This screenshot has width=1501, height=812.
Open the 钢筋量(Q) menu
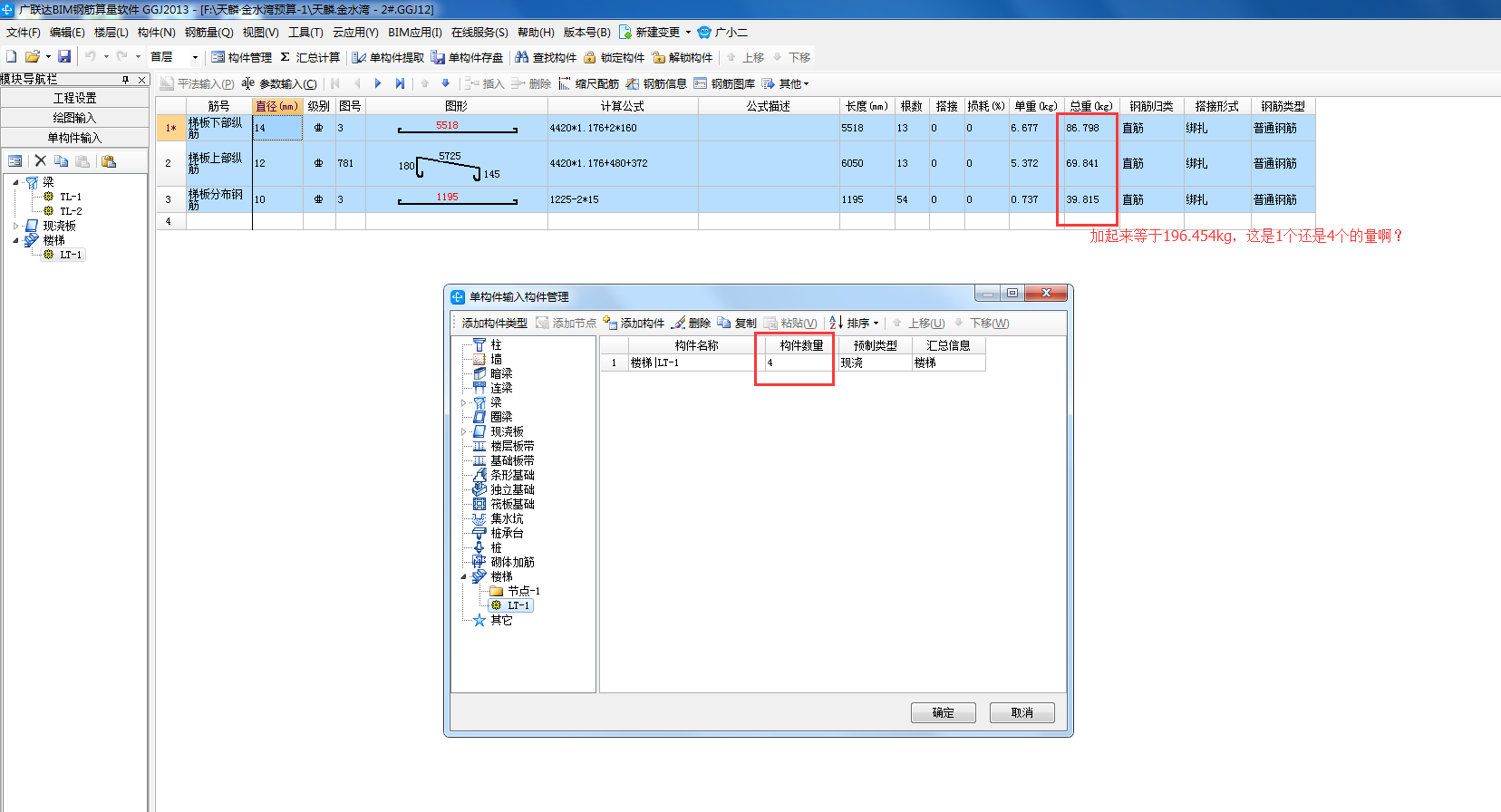[x=208, y=32]
